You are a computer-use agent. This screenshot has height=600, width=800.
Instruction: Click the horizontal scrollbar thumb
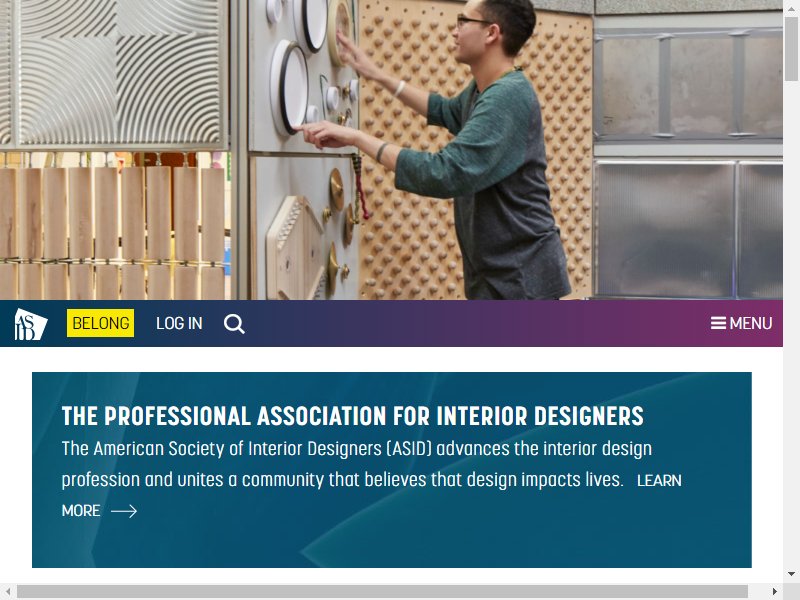pos(383,591)
